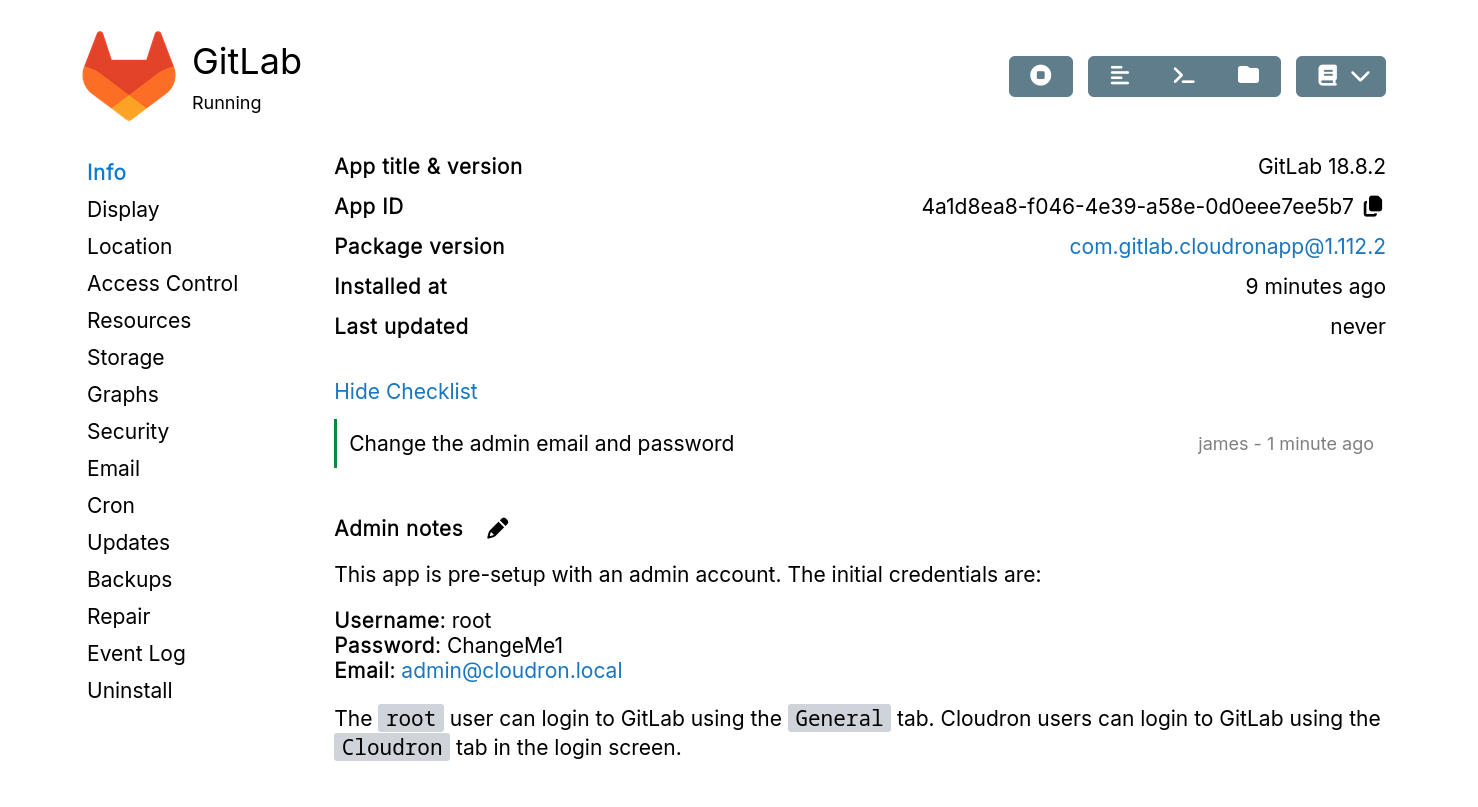Screen dimensions: 1478x807
Task: Switch to the Backups section
Action: click(129, 579)
